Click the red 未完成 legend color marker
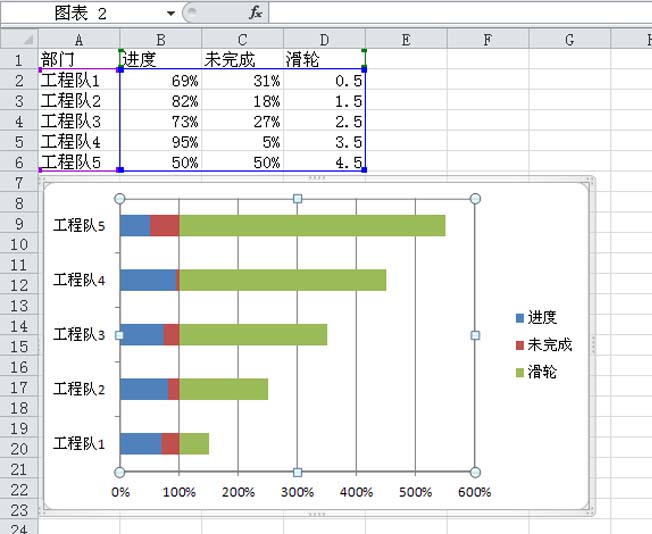Screen dimensions: 652x534 tap(519, 345)
